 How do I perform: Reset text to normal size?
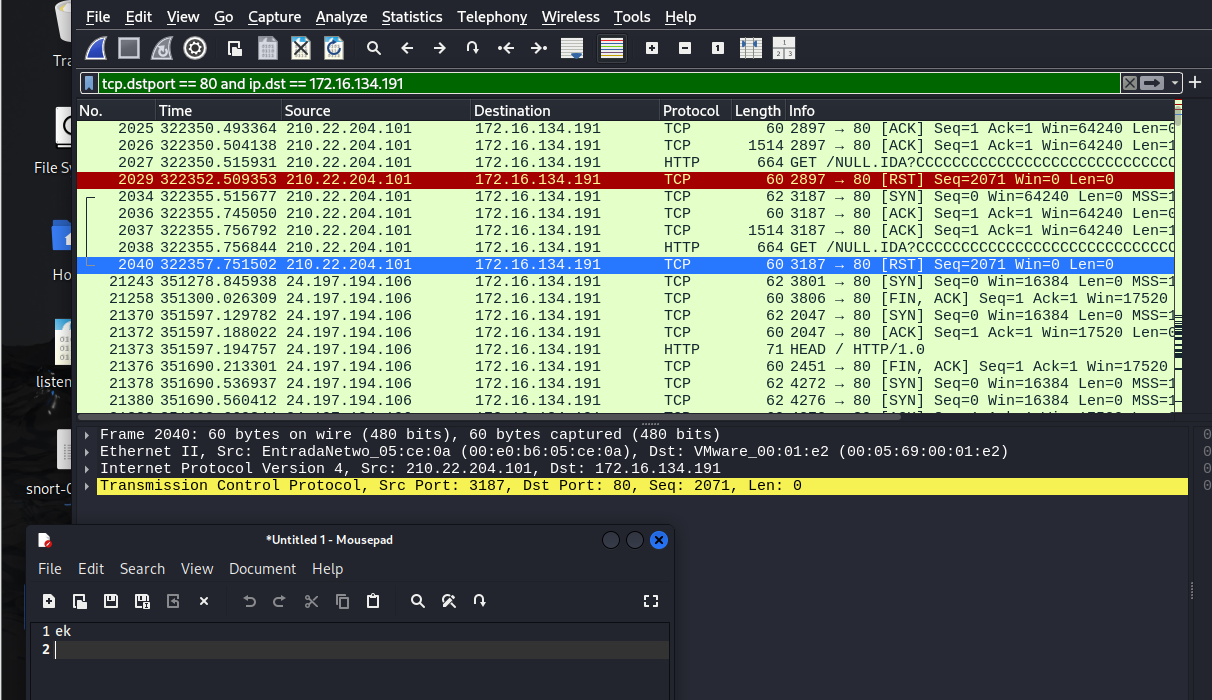pyautogui.click(x=718, y=48)
